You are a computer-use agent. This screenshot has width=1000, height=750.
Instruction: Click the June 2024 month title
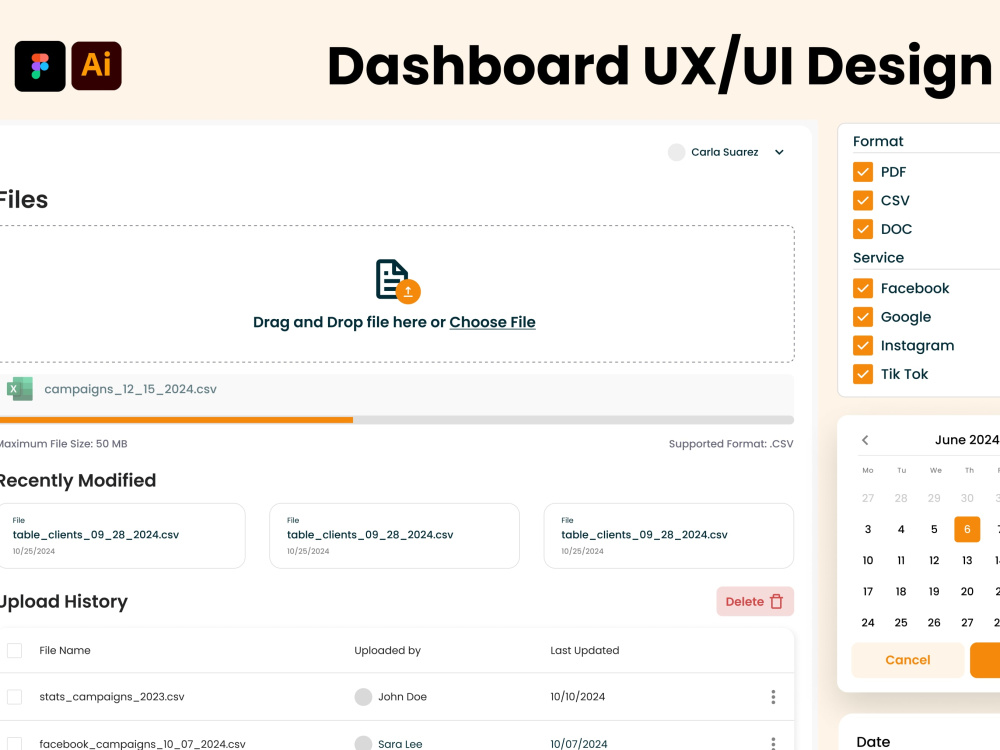pos(967,439)
